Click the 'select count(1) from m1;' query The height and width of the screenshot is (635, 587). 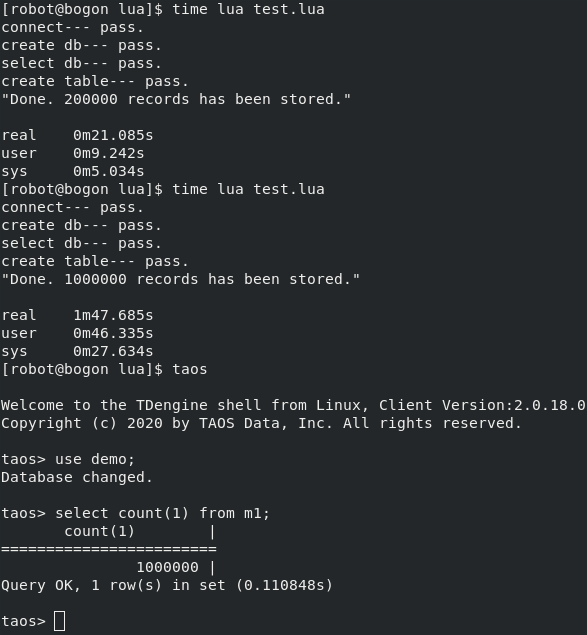162,513
